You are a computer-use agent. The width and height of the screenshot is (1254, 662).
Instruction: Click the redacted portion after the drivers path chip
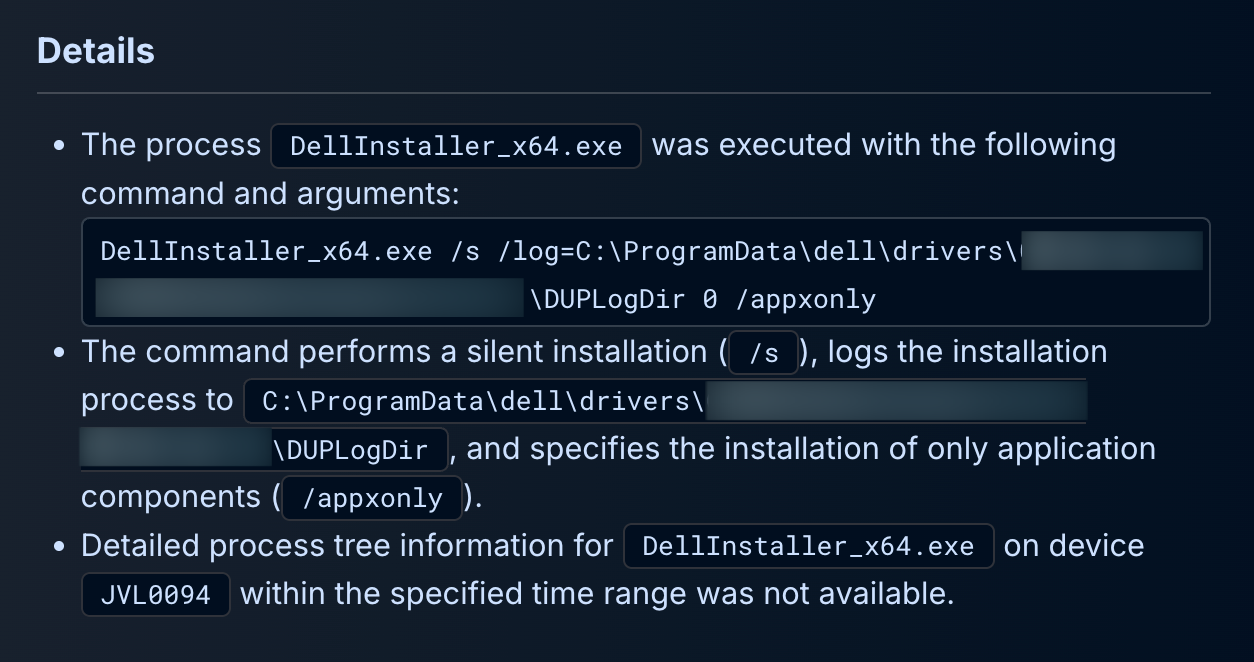896,402
